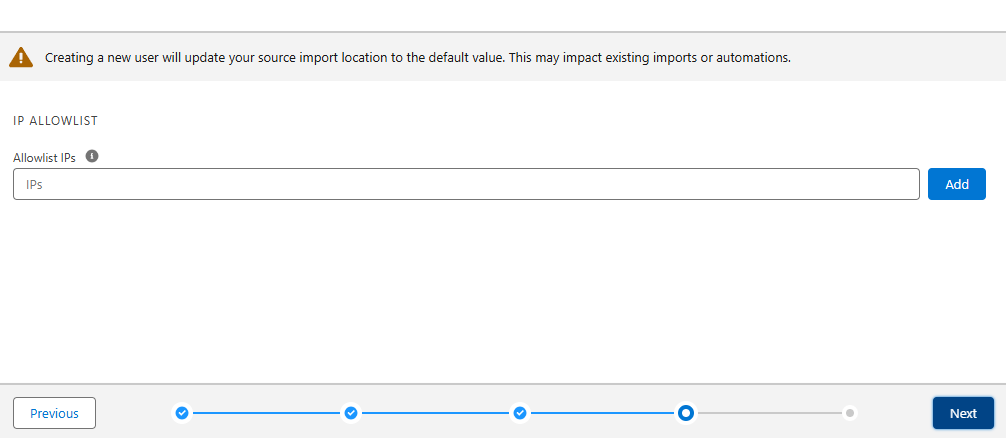Click progress line between third and fourth steps
Viewport: 1006px width, 438px height.
(x=602, y=412)
